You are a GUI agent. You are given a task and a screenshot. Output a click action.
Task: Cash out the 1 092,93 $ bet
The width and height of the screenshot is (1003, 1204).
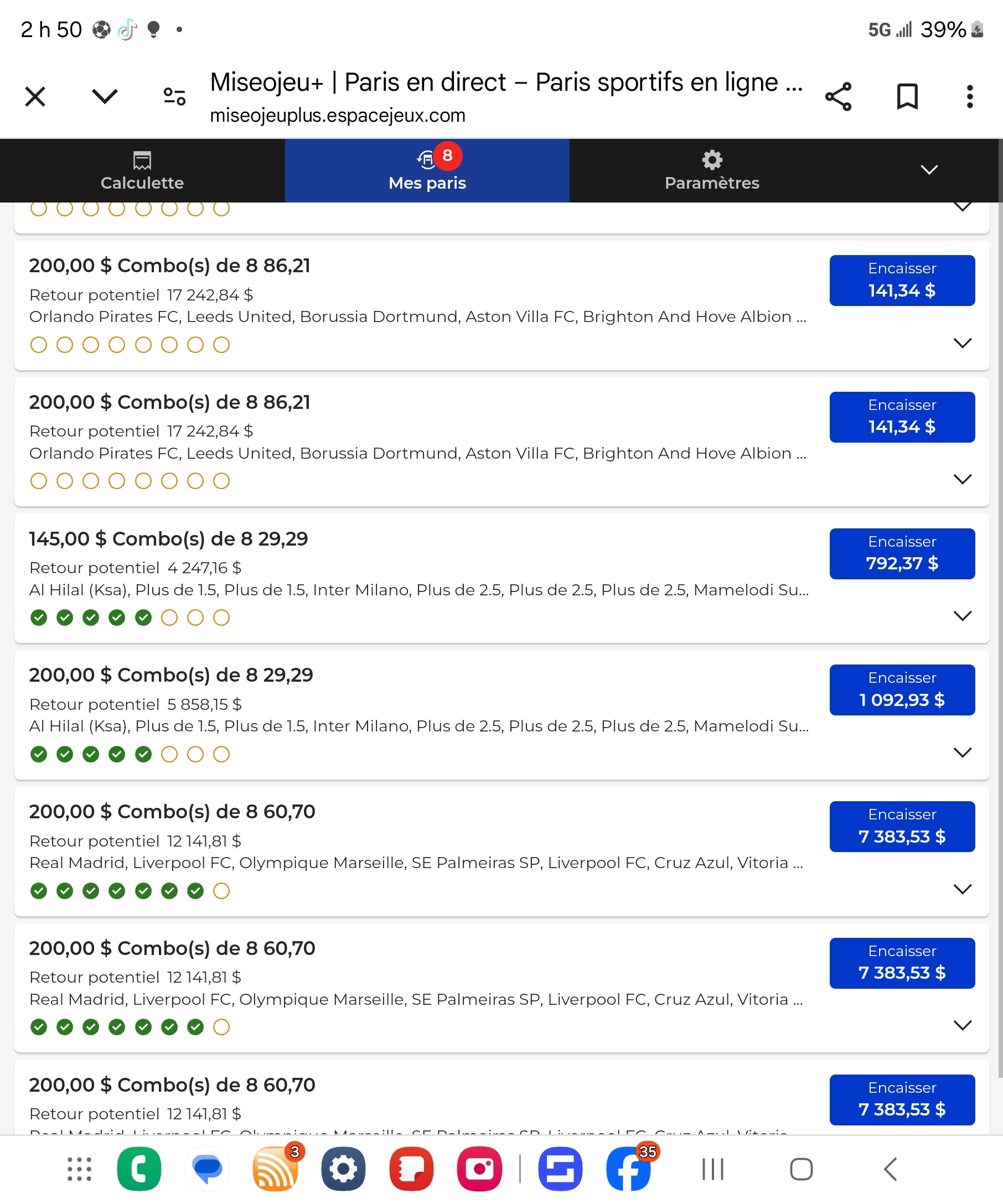pos(902,690)
